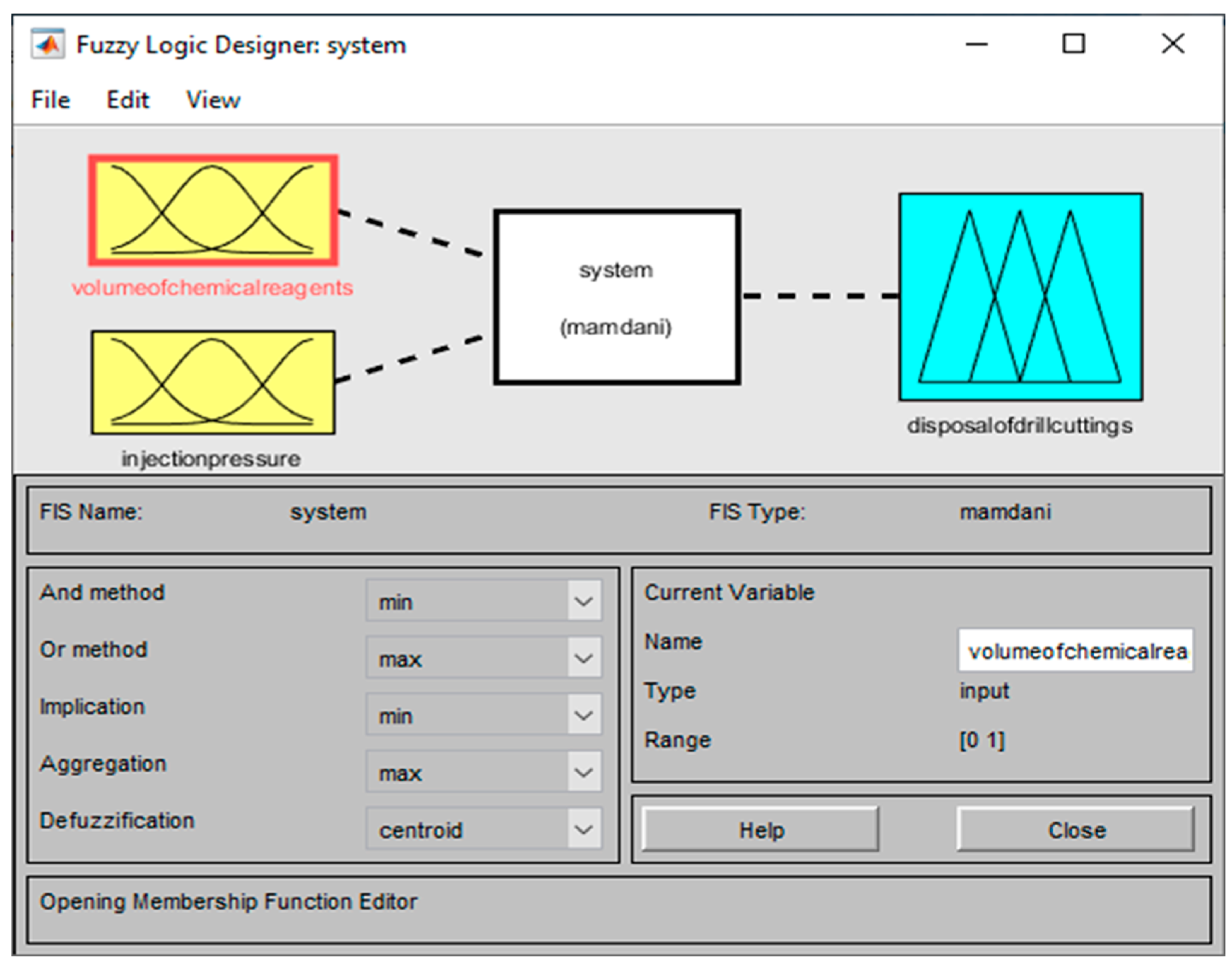Minimize the Fuzzy Logic Designer window

pyautogui.click(x=976, y=43)
